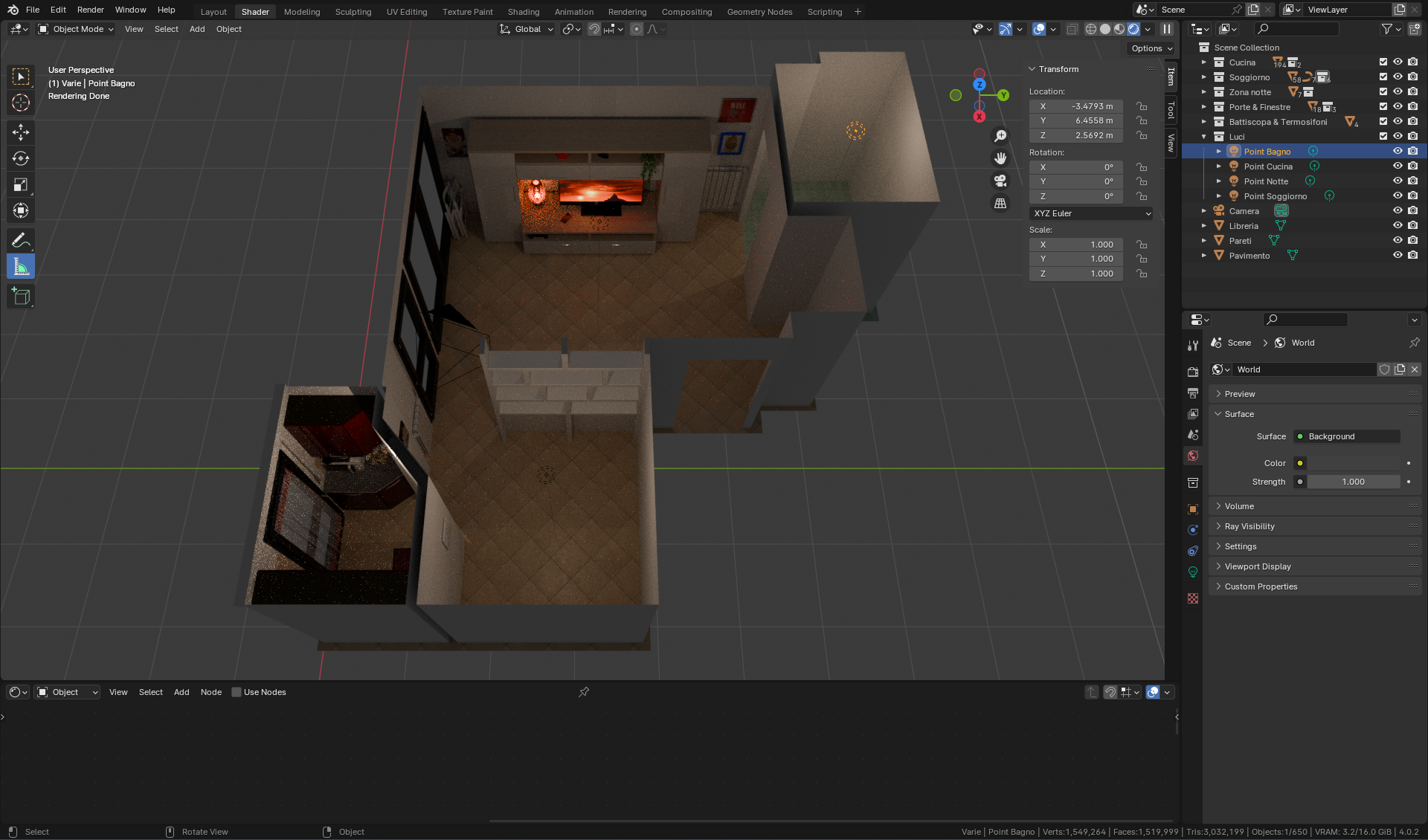Switch to the Geometry Nodes workspace tab
Image resolution: width=1428 pixels, height=840 pixels.
[x=759, y=12]
